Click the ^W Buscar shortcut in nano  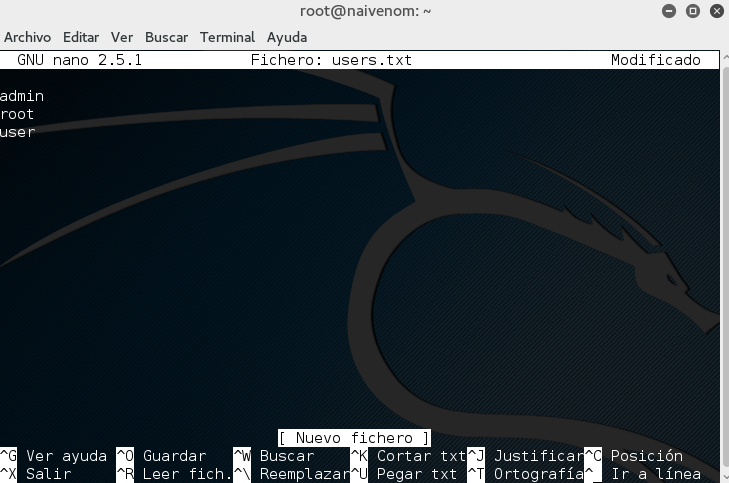tap(274, 456)
